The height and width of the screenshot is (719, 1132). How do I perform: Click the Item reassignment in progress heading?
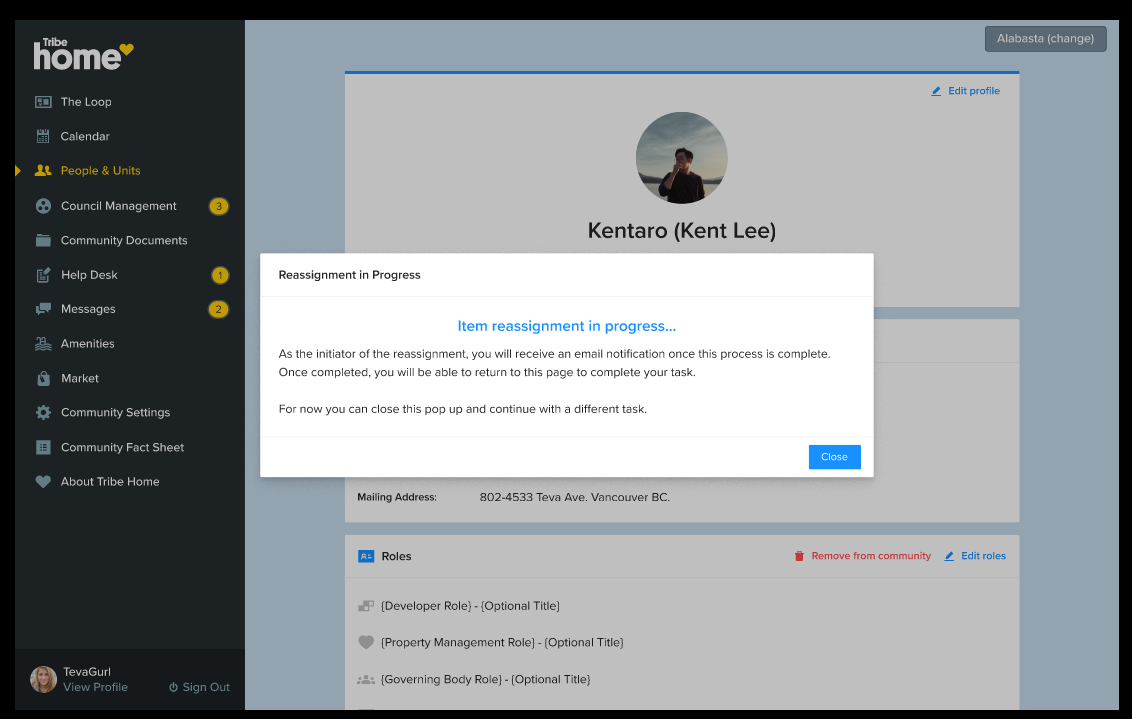pyautogui.click(x=567, y=326)
